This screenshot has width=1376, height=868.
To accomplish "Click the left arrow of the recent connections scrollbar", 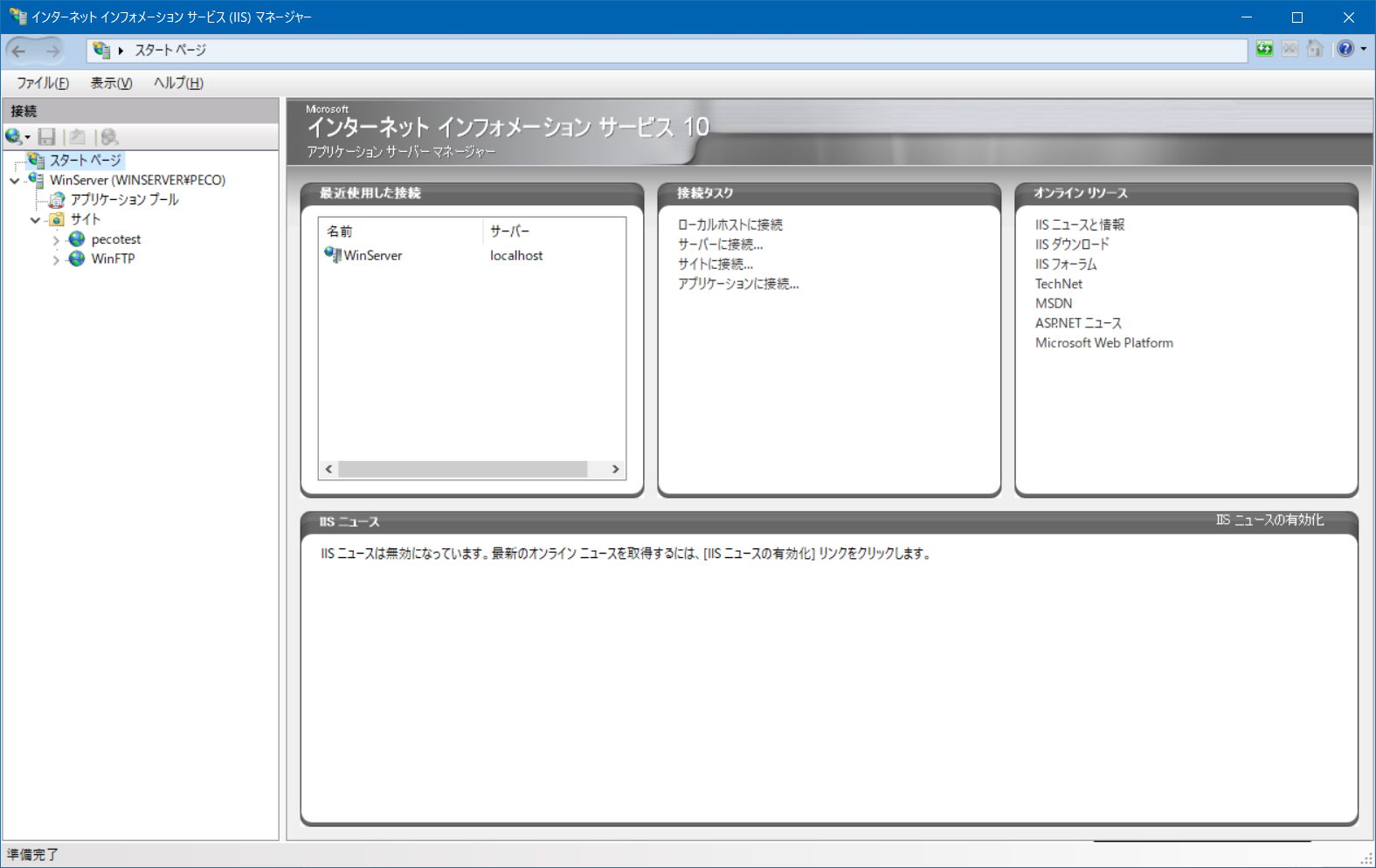I will pos(328,469).
